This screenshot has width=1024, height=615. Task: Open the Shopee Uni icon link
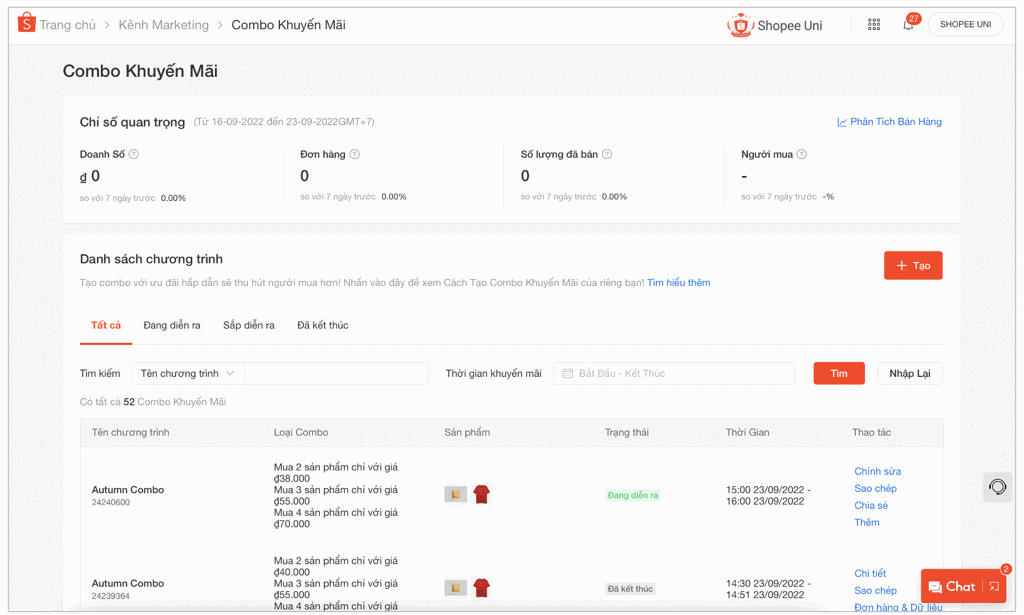point(740,25)
